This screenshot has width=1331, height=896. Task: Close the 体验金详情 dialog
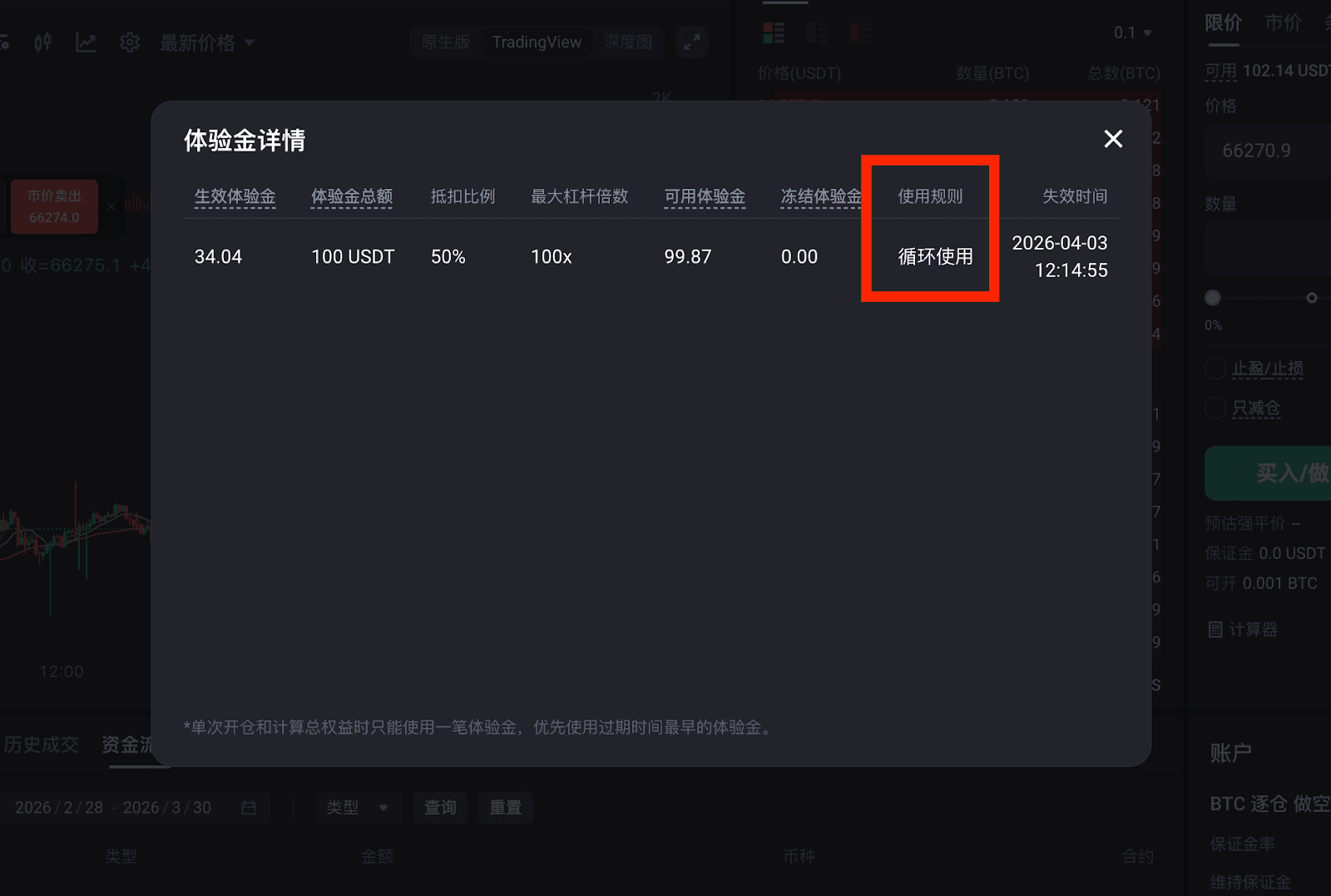coord(1113,139)
